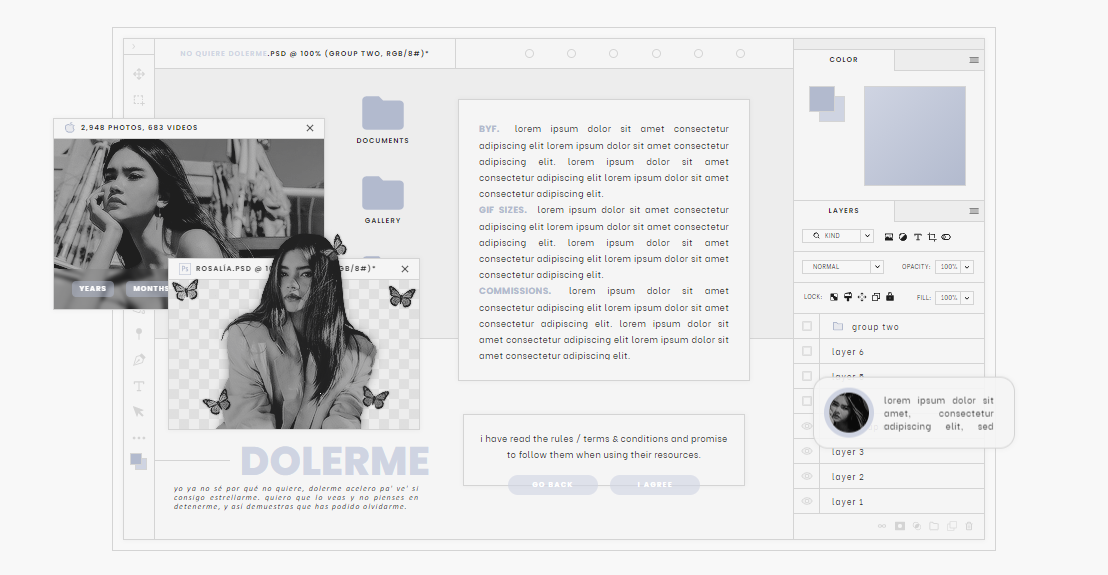Close the Rosalía.psd window
The width and height of the screenshot is (1108, 575).
tap(405, 268)
